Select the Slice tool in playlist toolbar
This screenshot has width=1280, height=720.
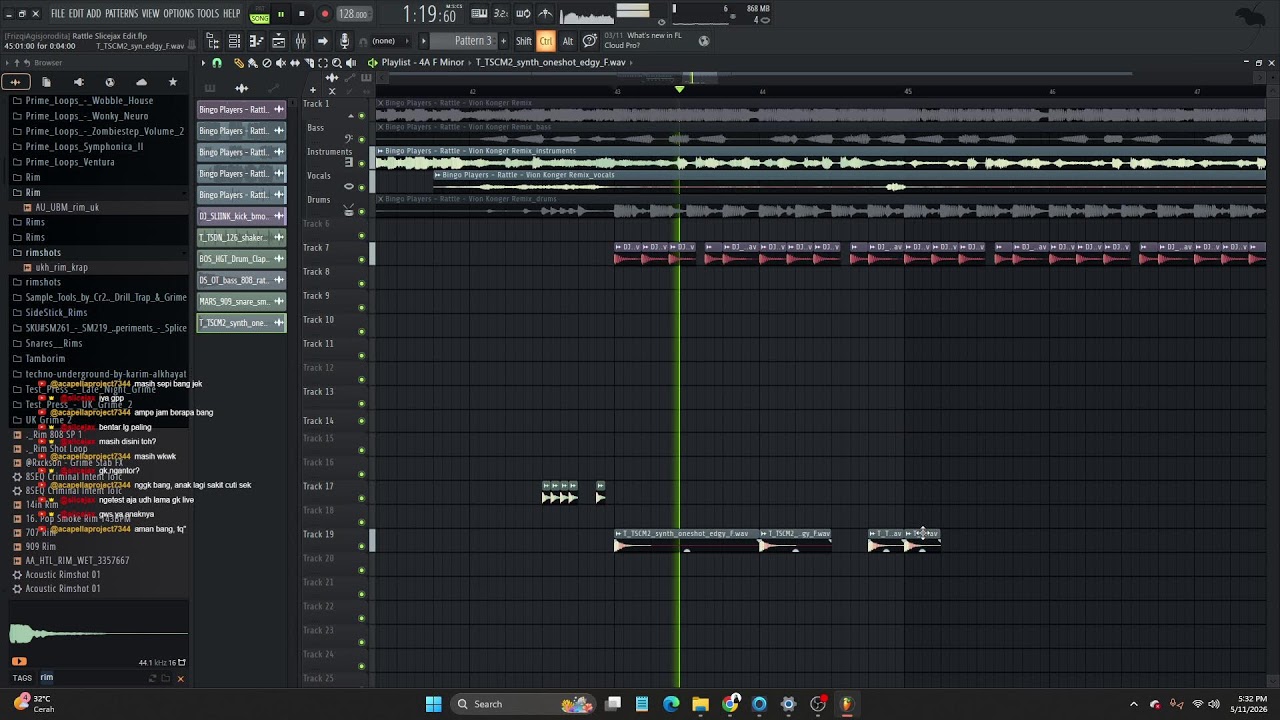click(x=309, y=63)
